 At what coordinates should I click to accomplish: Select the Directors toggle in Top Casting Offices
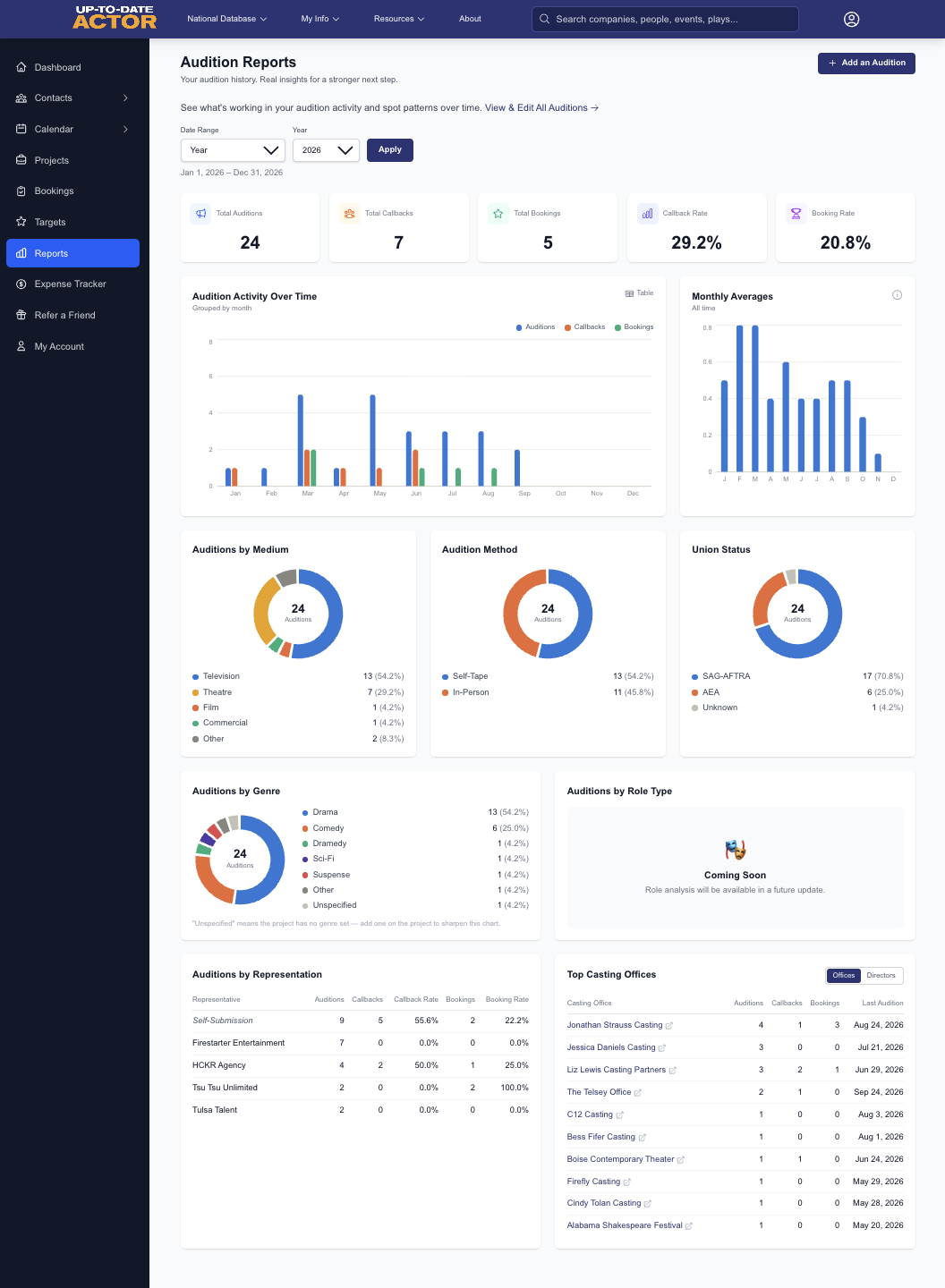point(881,976)
